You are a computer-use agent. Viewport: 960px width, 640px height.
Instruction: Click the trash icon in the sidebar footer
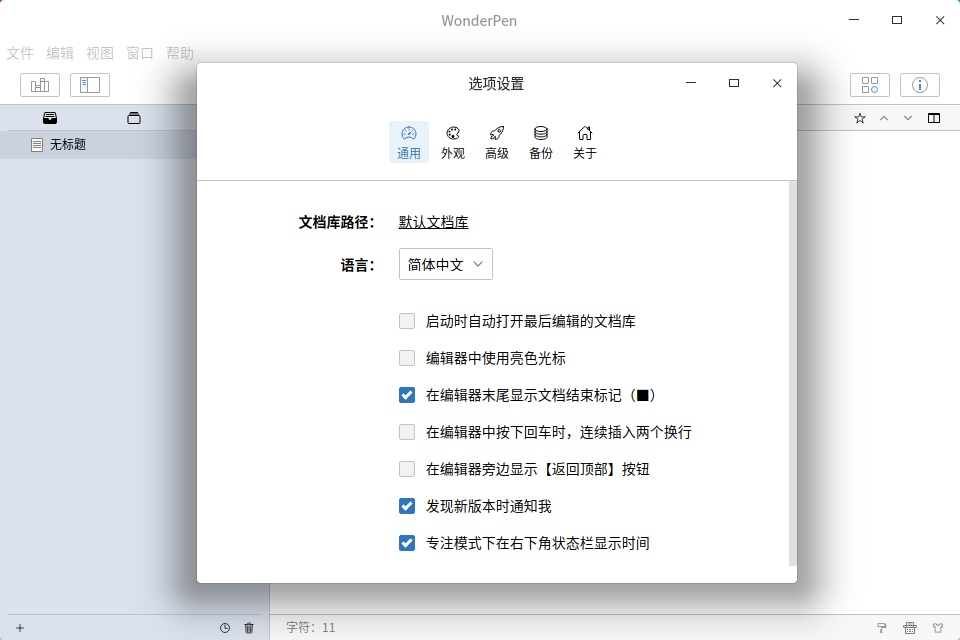coord(249,628)
